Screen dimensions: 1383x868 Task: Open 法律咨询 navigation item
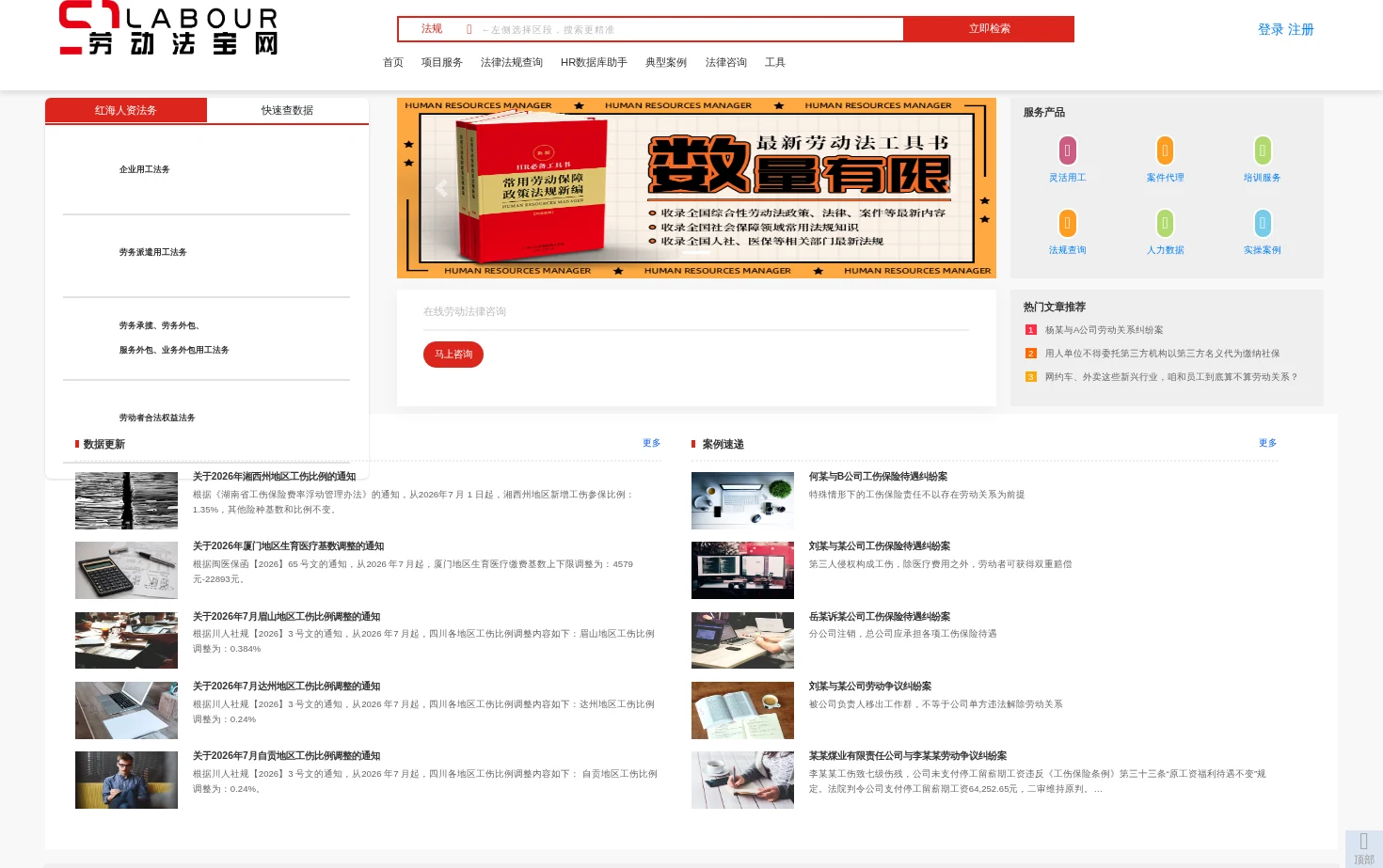coord(726,62)
